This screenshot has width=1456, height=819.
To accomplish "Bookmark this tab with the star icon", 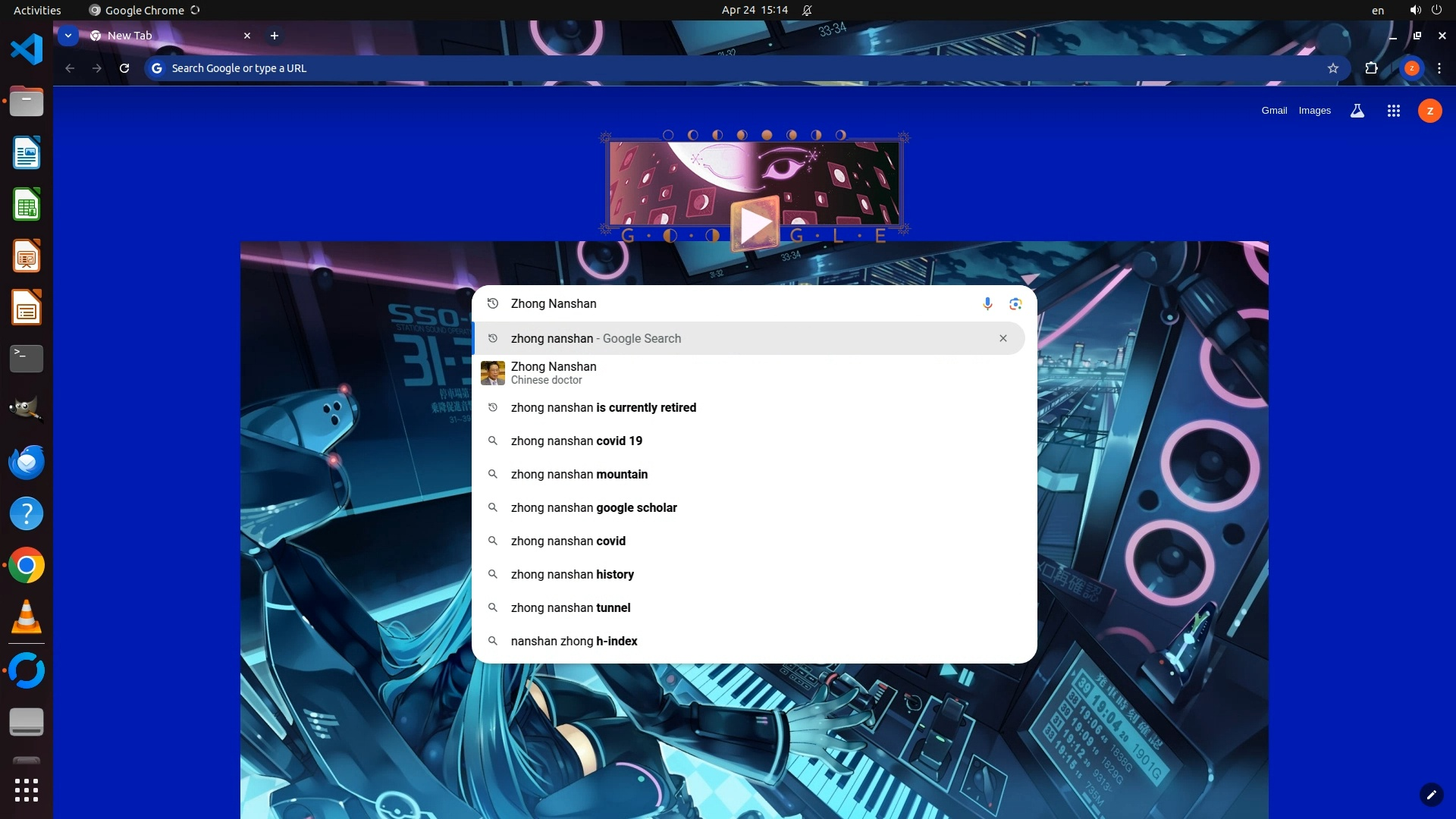I will (1333, 68).
